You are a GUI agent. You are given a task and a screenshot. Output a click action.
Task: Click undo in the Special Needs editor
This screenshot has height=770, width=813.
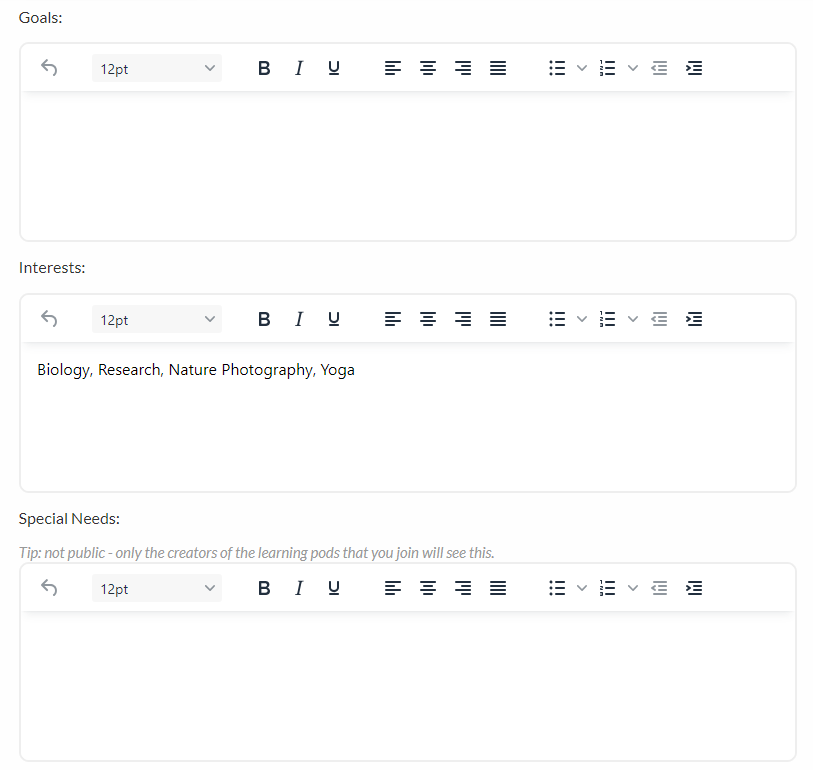point(49,588)
